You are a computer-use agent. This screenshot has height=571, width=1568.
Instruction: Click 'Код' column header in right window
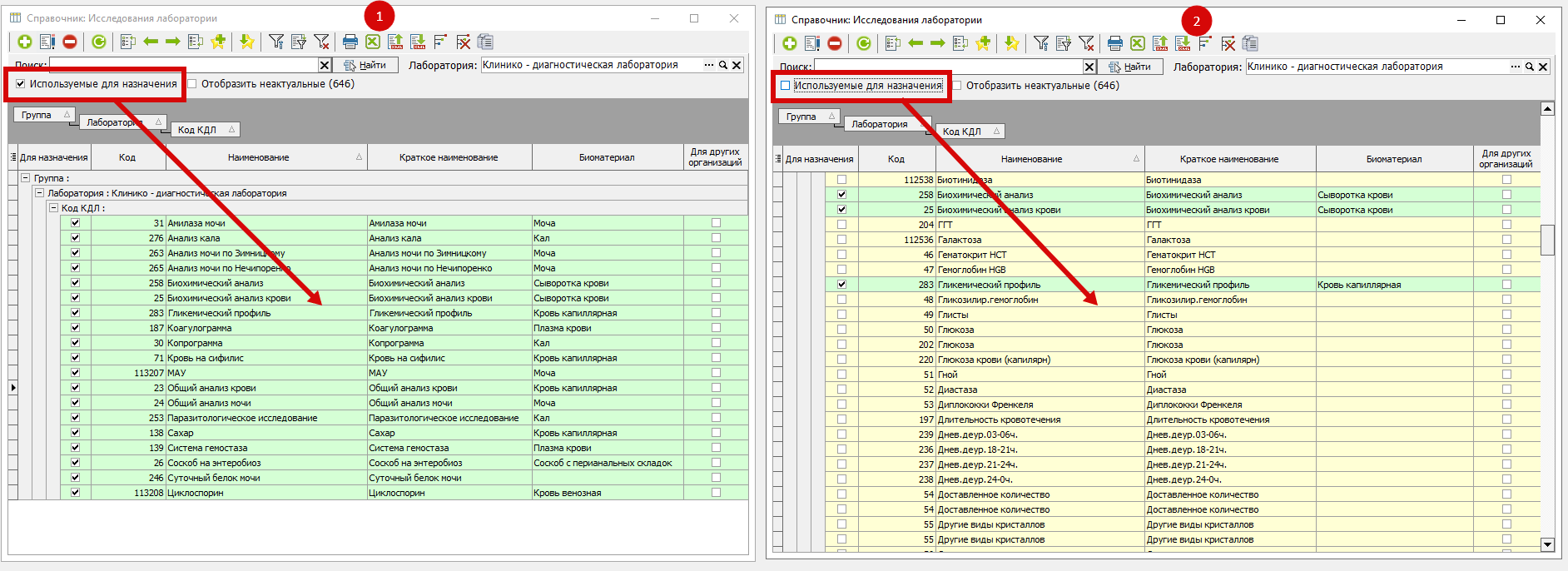tap(896, 159)
